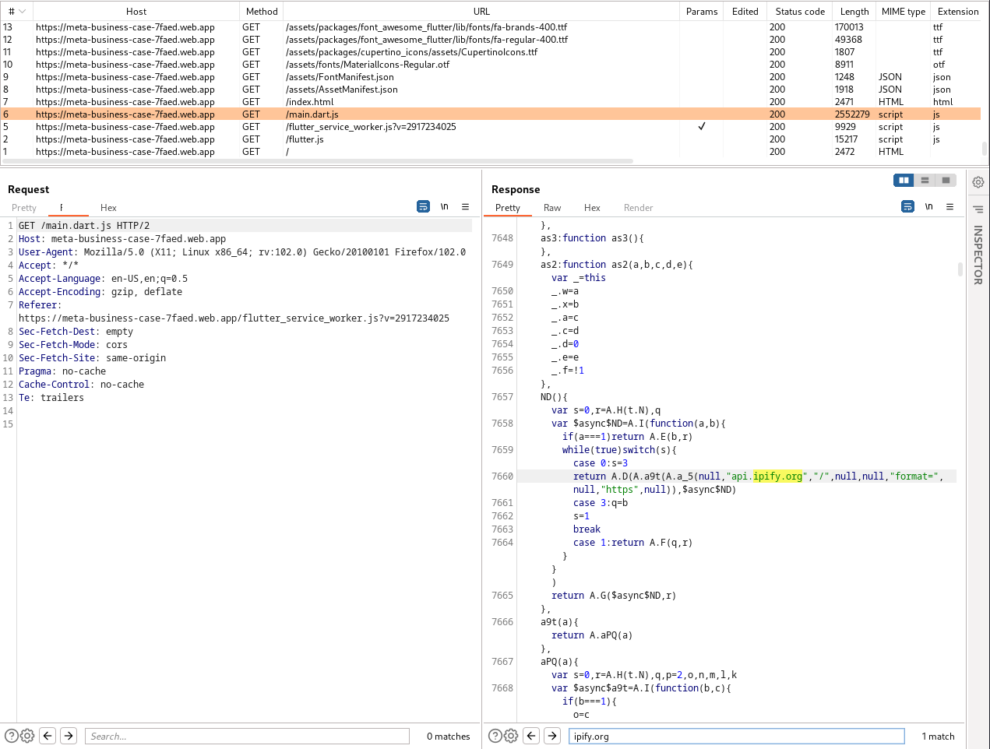The height and width of the screenshot is (749, 990).
Task: Toggle non-printable chars (\n) in Response
Action: pos(929,207)
